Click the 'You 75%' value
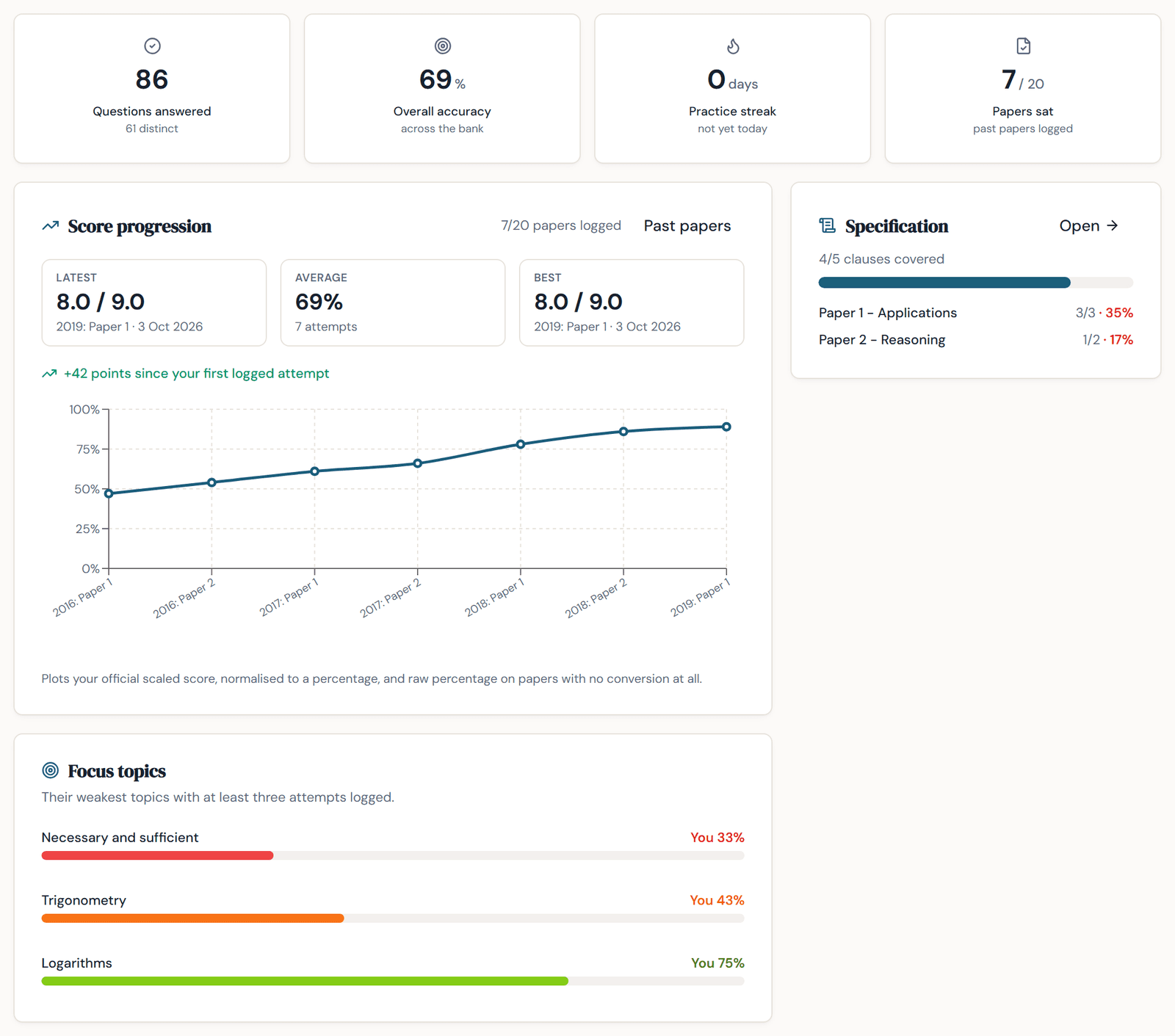Viewport: 1175px width, 1036px height. tap(717, 963)
